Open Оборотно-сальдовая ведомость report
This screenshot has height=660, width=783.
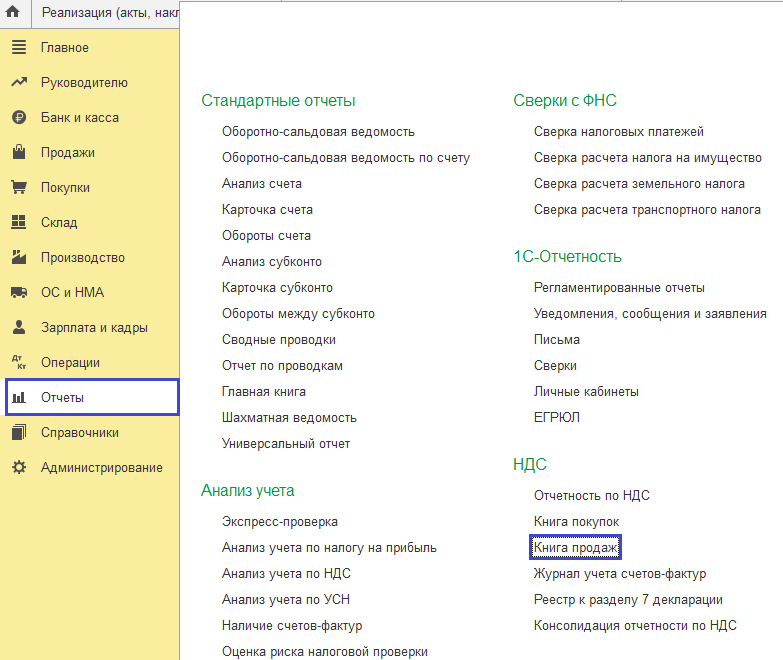(318, 132)
